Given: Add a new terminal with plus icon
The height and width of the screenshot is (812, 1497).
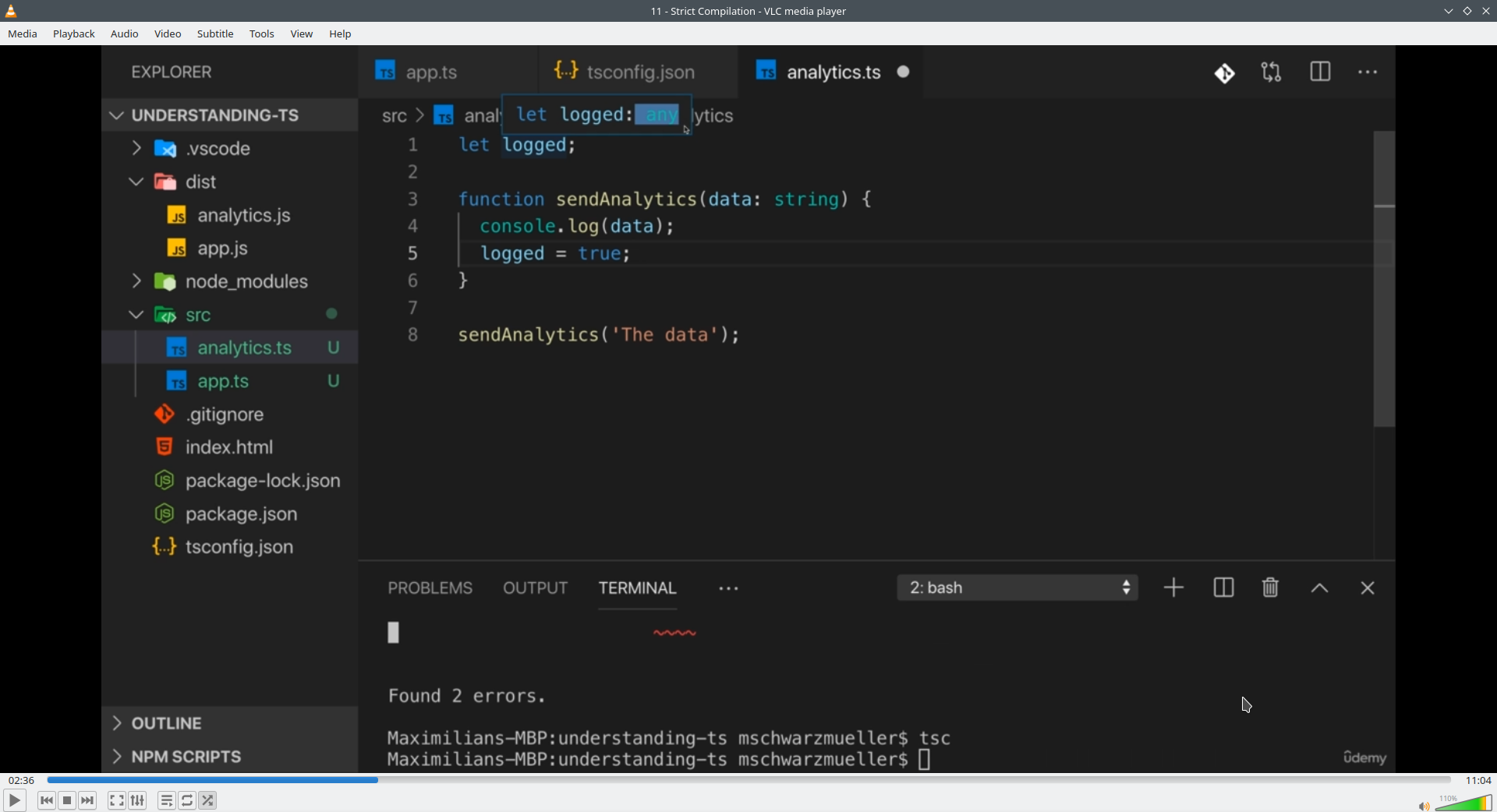Looking at the screenshot, I should pyautogui.click(x=1174, y=588).
